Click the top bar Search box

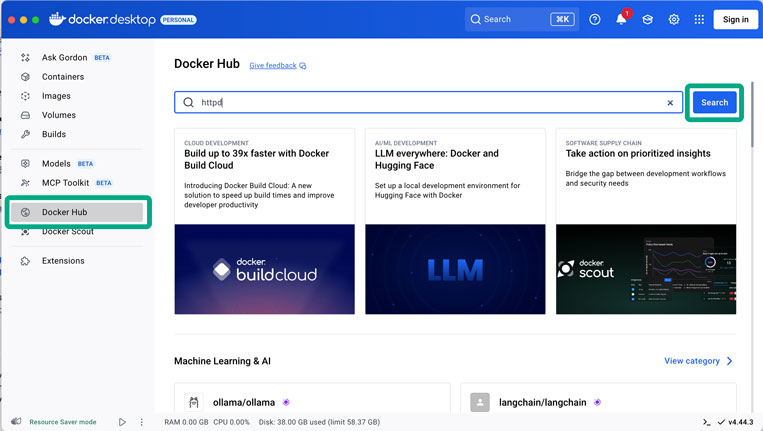click(522, 19)
